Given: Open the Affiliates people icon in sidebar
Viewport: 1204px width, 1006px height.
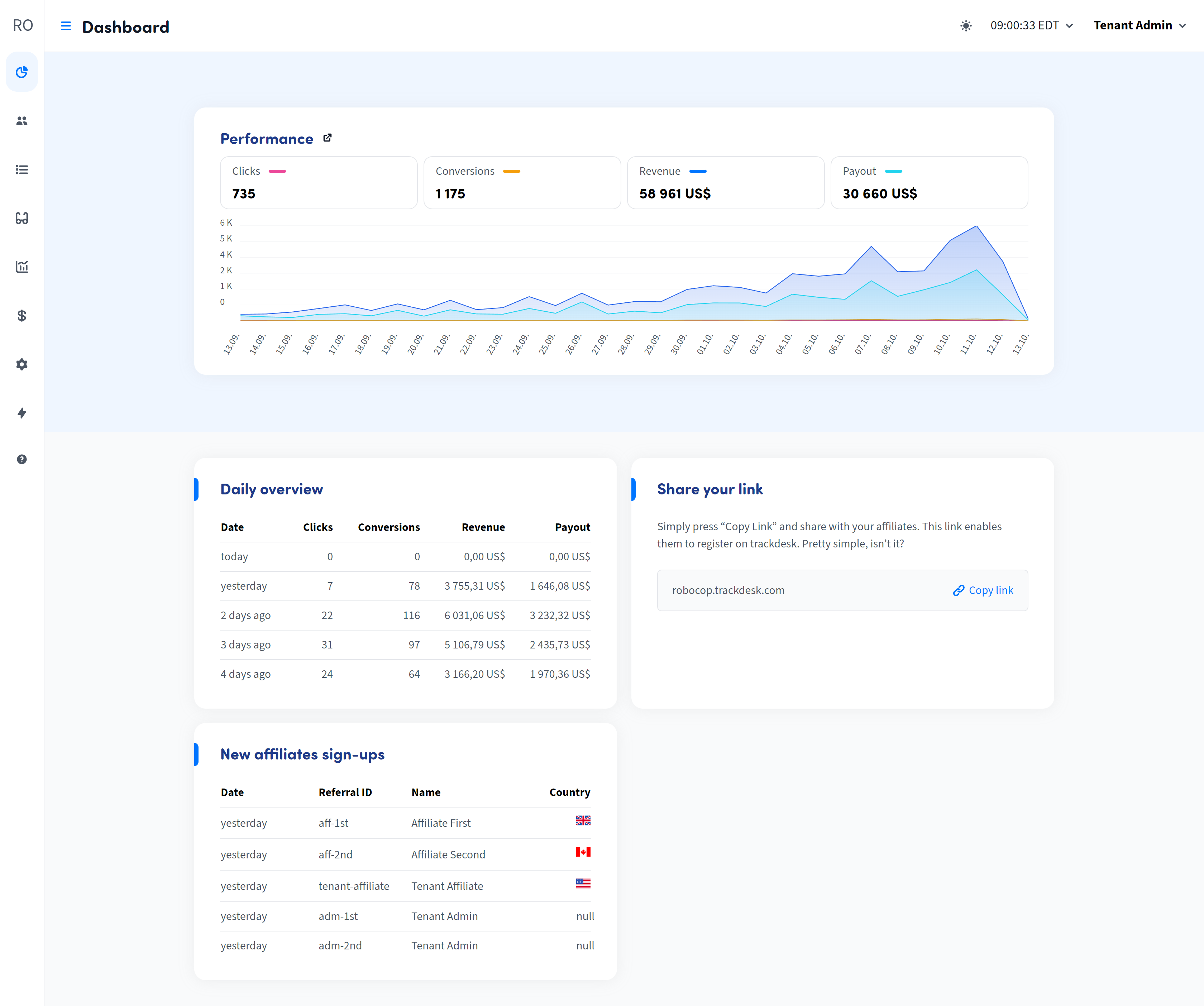Looking at the screenshot, I should click(21, 120).
